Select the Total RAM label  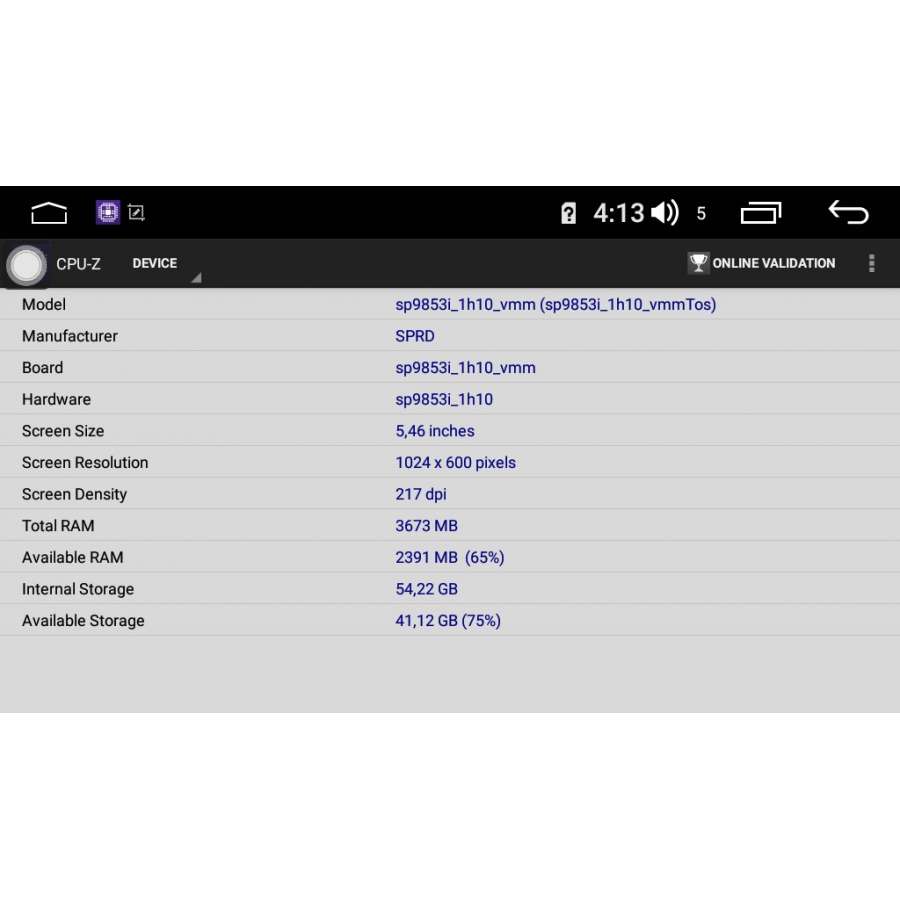tap(58, 526)
